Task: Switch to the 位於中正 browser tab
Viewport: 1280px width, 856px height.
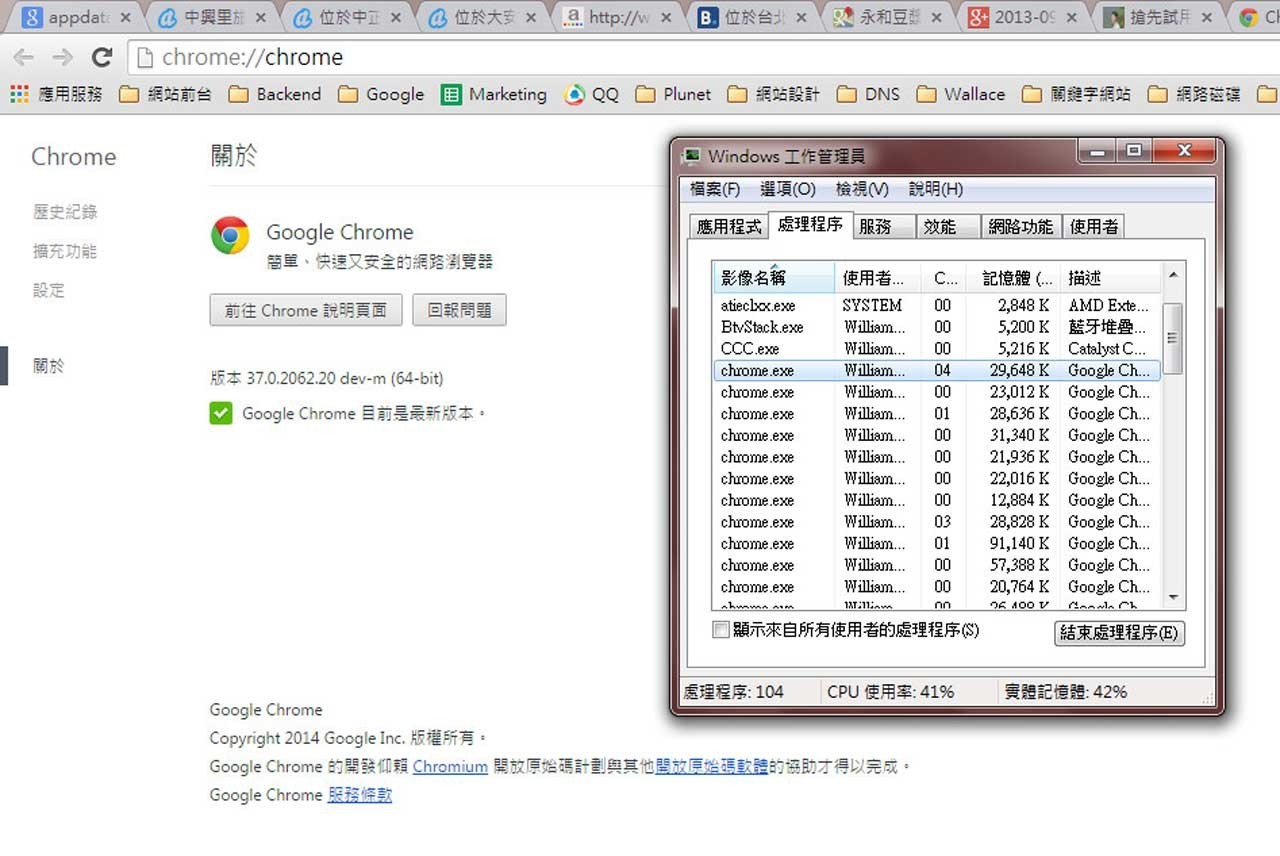Action: [347, 17]
